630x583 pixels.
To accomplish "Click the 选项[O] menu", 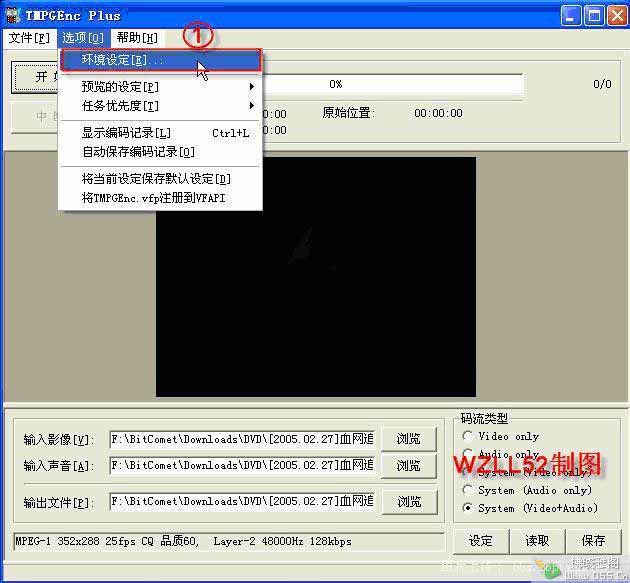I will 83,38.
